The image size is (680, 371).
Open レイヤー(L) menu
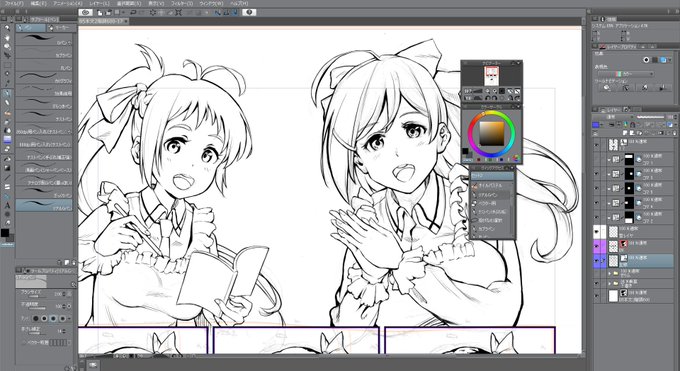(99, 3)
